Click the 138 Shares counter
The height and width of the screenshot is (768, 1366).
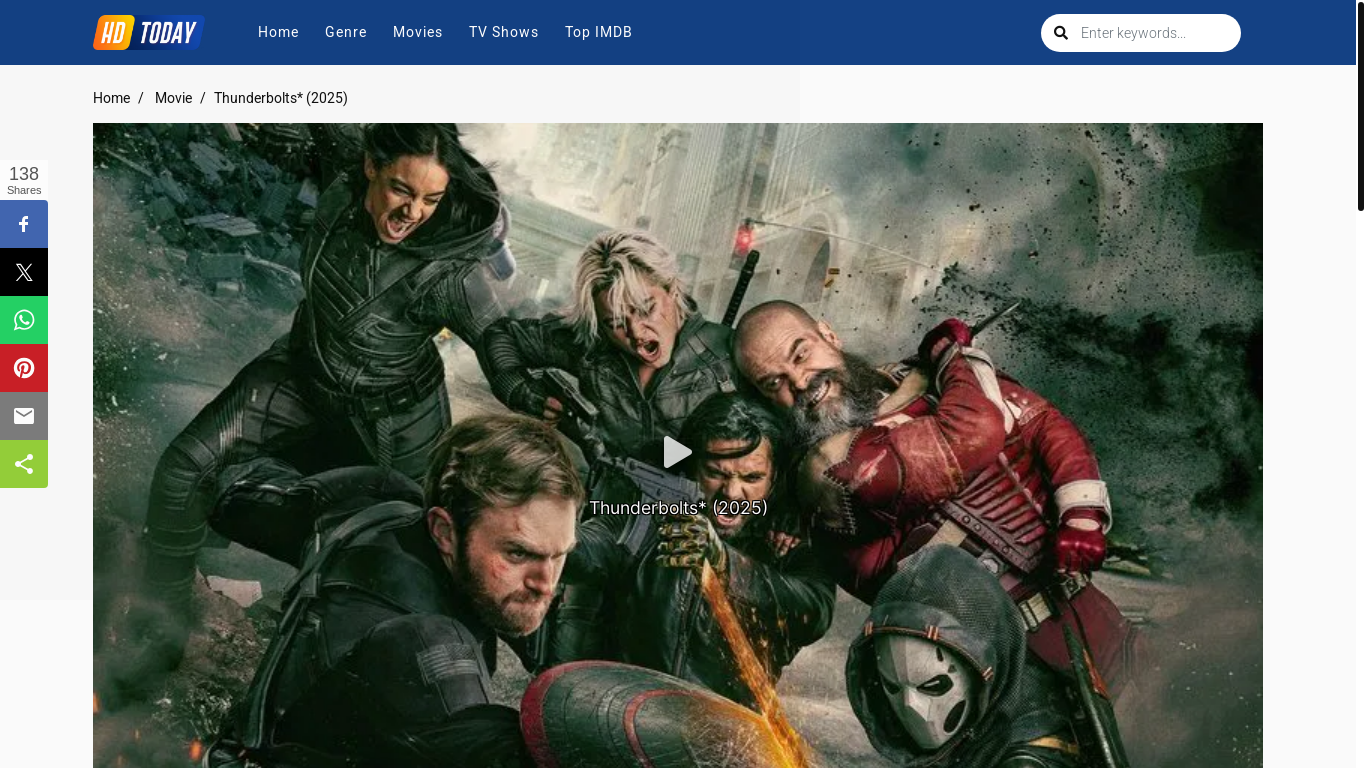[x=24, y=180]
